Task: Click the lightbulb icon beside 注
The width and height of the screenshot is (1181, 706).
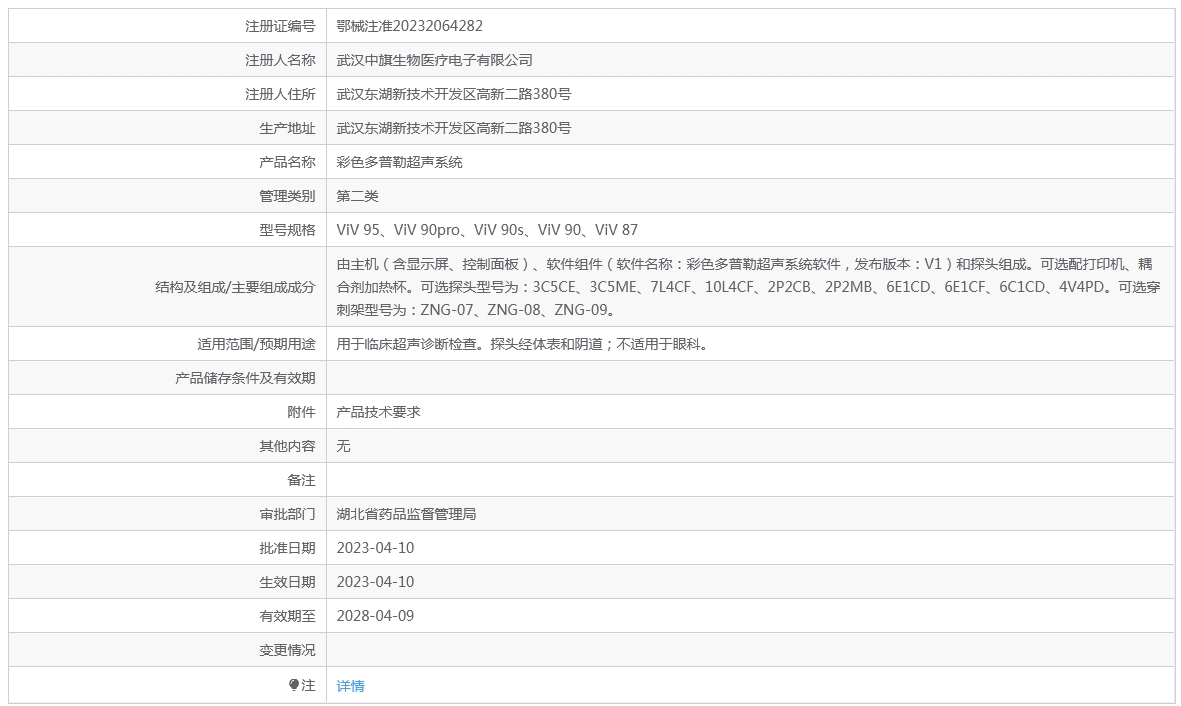Action: click(x=294, y=685)
